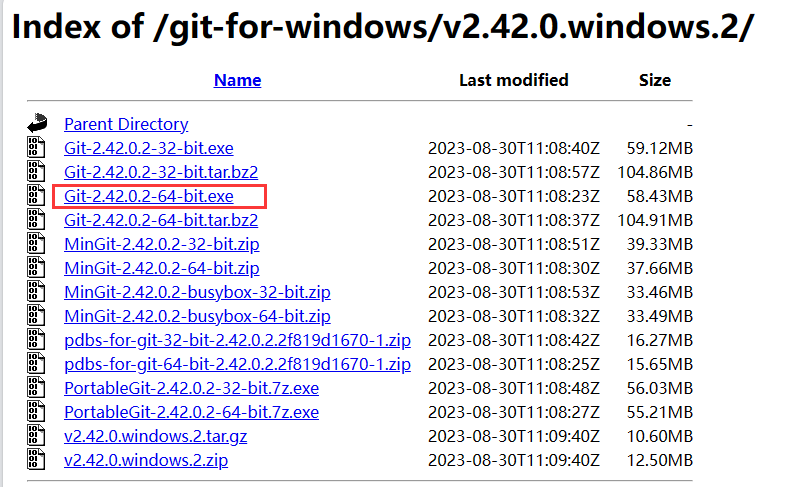The width and height of the screenshot is (809, 487).
Task: Click the size value 55.21MB
Action: point(659,412)
